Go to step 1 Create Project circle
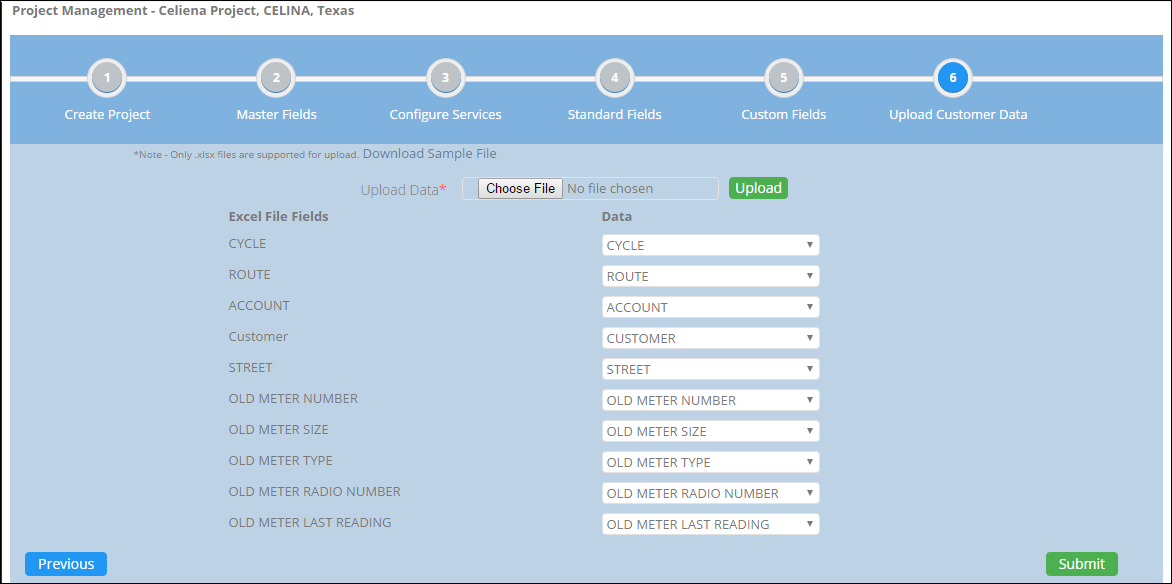This screenshot has width=1172, height=584. click(x=107, y=77)
